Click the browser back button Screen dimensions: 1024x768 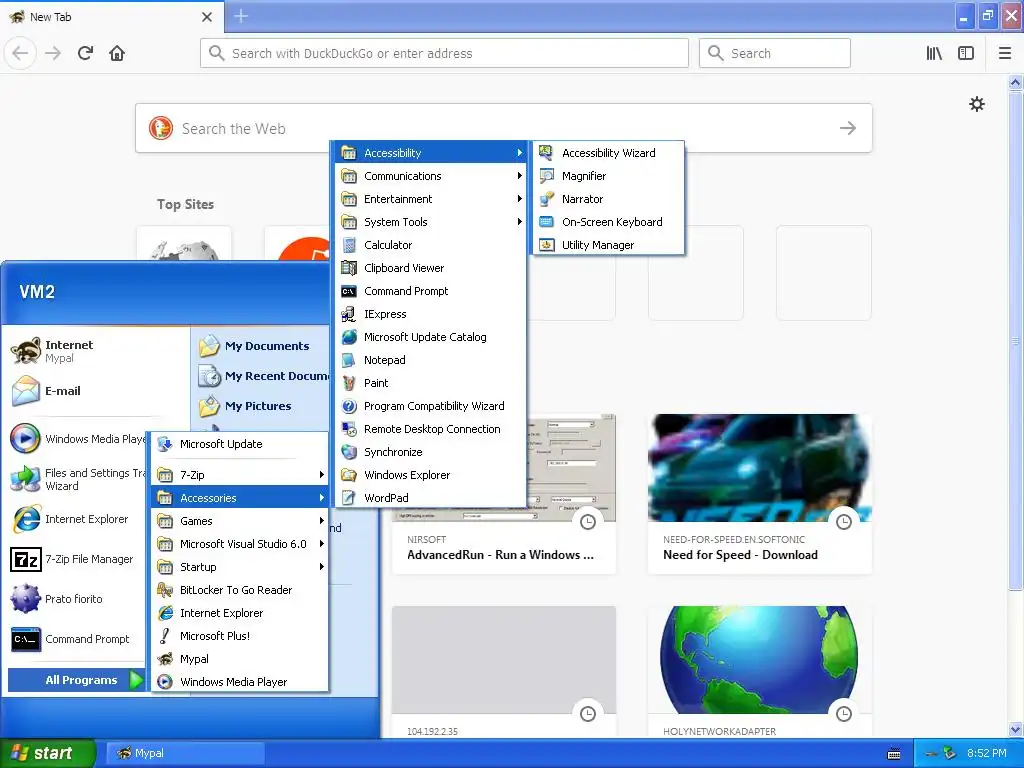tap(20, 53)
